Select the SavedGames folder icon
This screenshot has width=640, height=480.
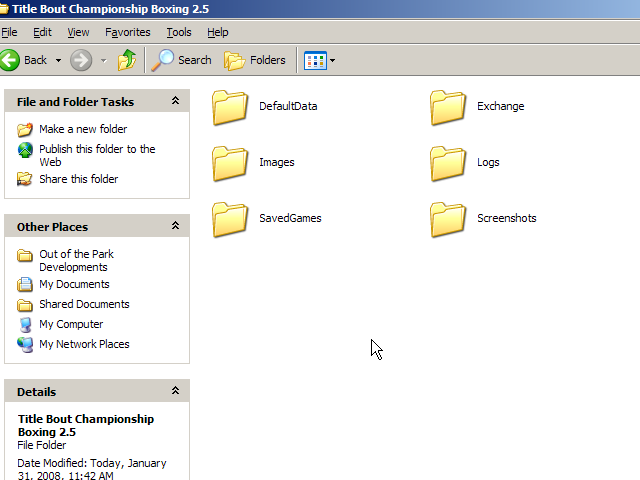tap(230, 219)
